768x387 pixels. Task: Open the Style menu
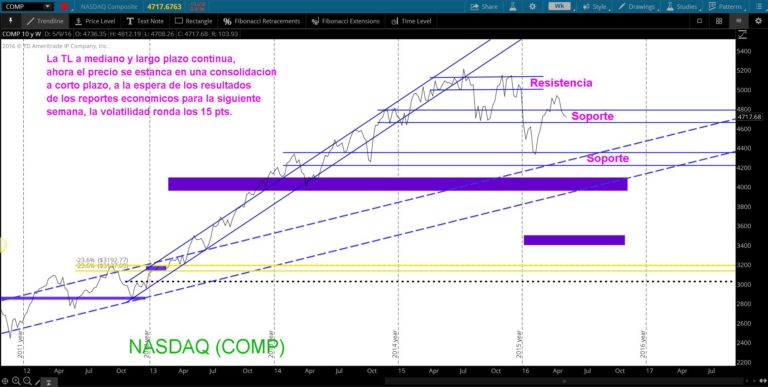(595, 6)
